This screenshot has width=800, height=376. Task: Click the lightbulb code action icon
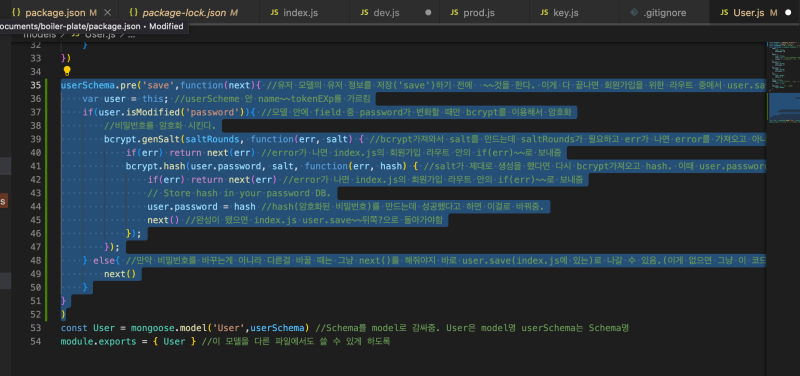click(66, 71)
